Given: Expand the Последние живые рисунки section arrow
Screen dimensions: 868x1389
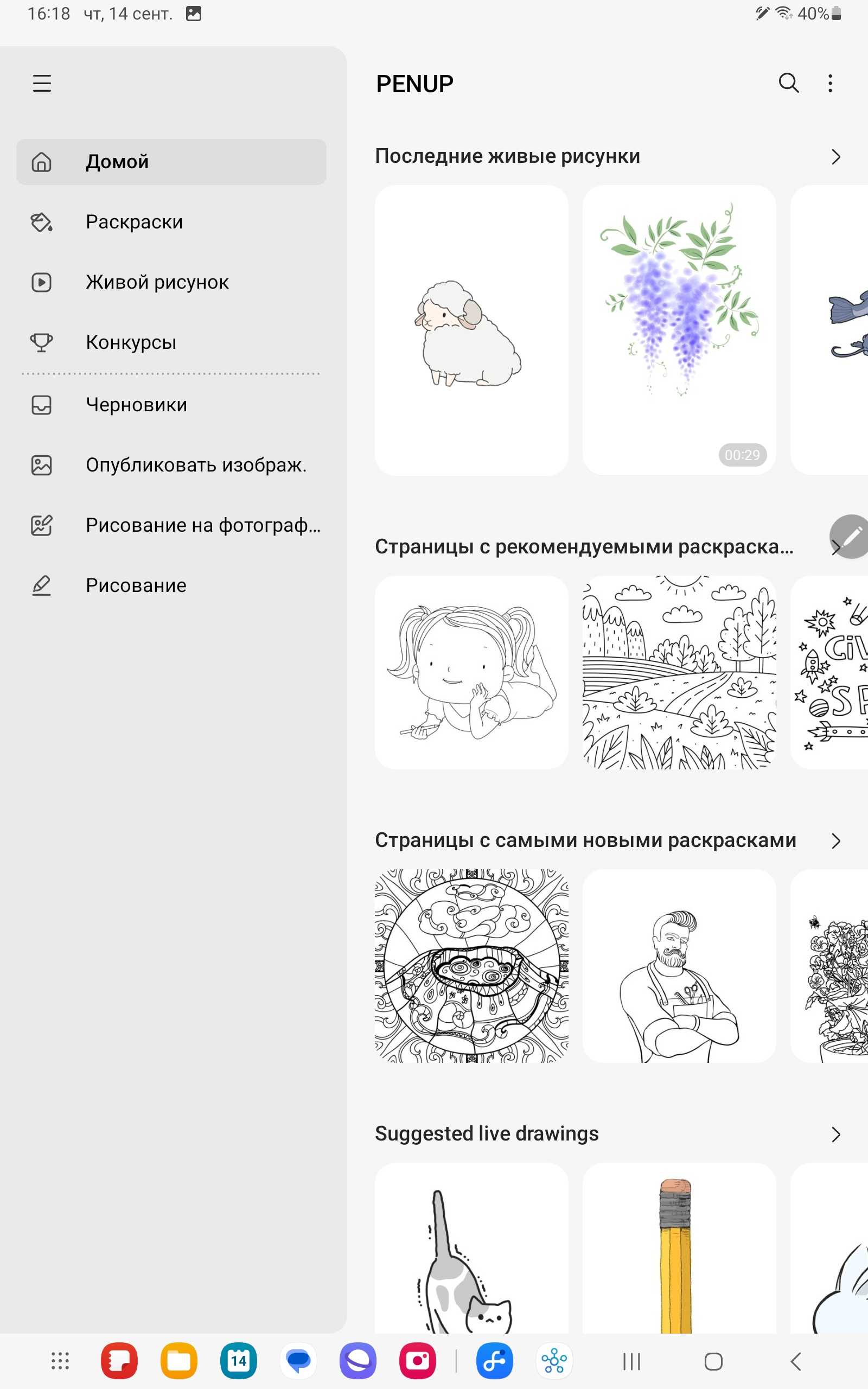Looking at the screenshot, I should [x=836, y=157].
